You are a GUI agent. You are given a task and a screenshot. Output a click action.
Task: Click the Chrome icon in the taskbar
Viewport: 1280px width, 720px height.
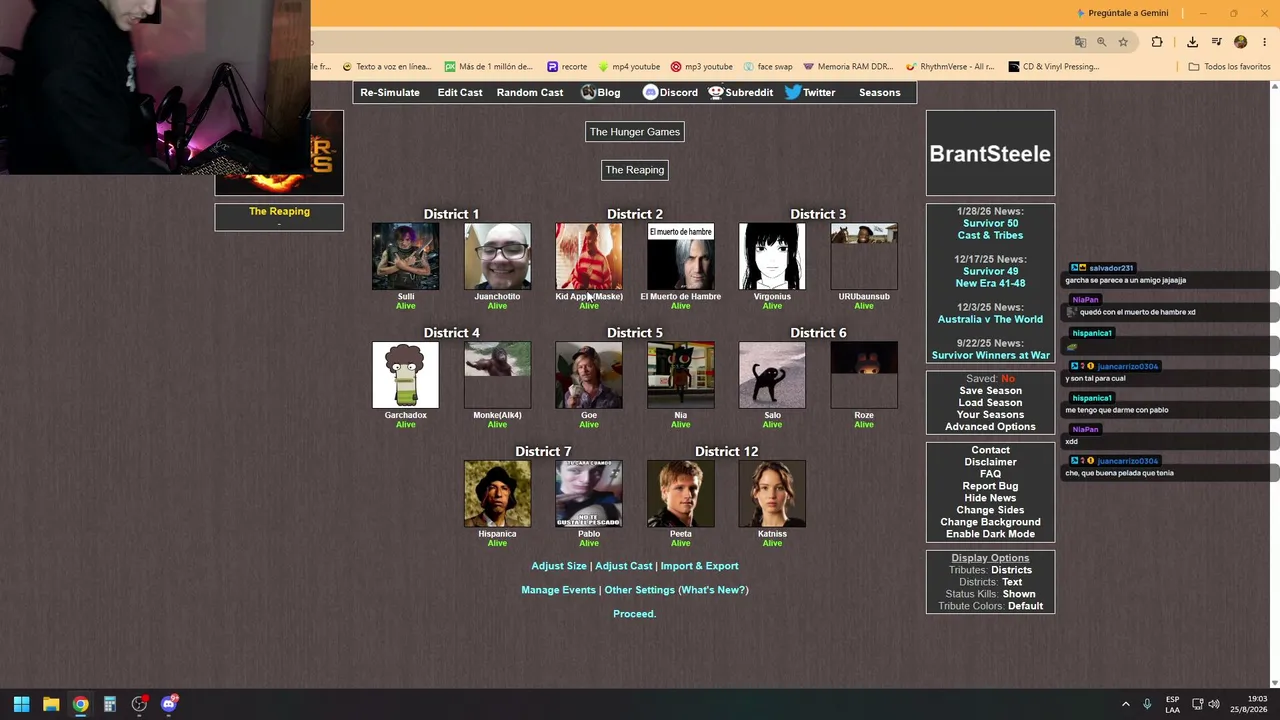[x=80, y=704]
